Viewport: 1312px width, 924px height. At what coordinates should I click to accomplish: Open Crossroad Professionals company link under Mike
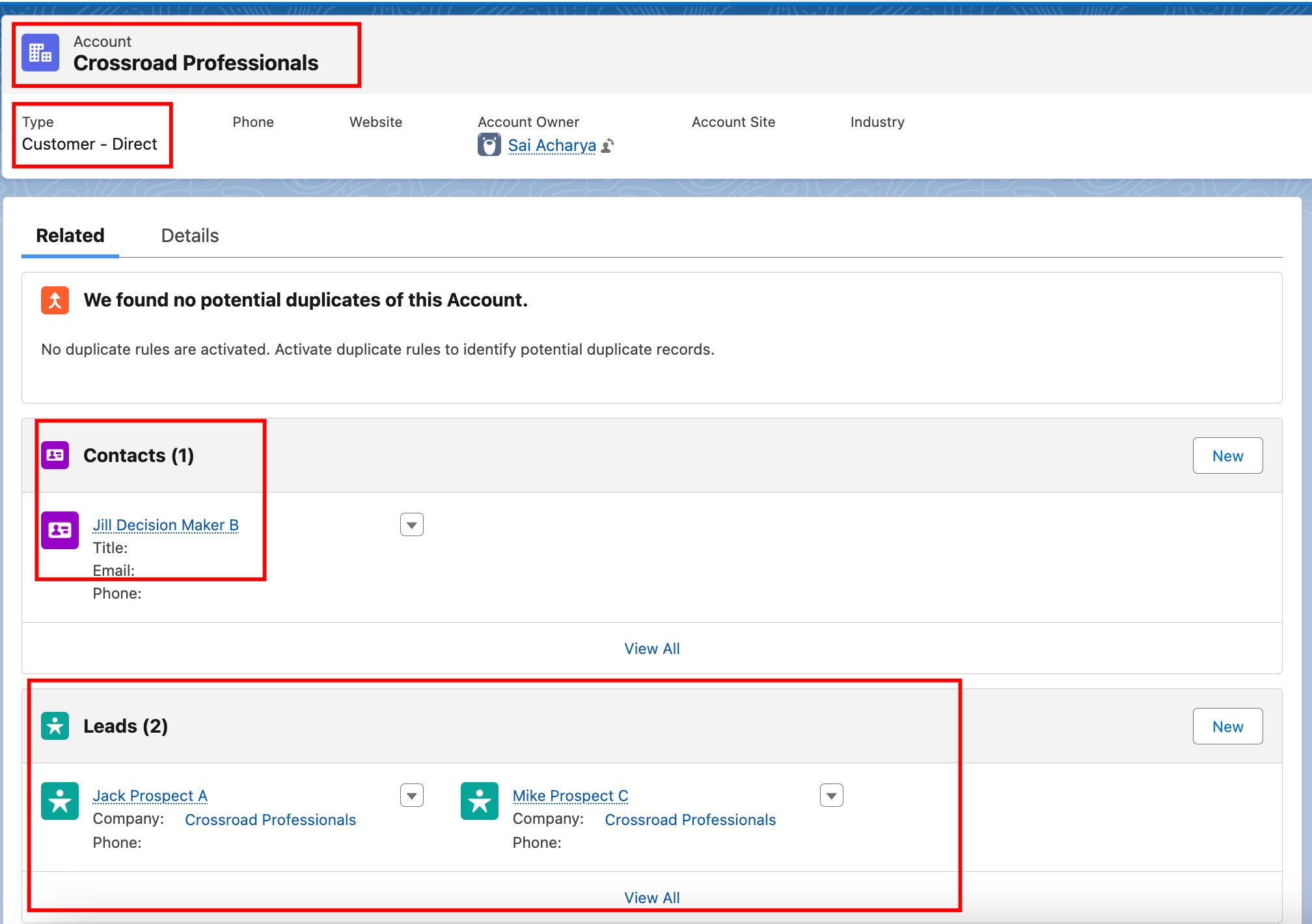point(690,820)
